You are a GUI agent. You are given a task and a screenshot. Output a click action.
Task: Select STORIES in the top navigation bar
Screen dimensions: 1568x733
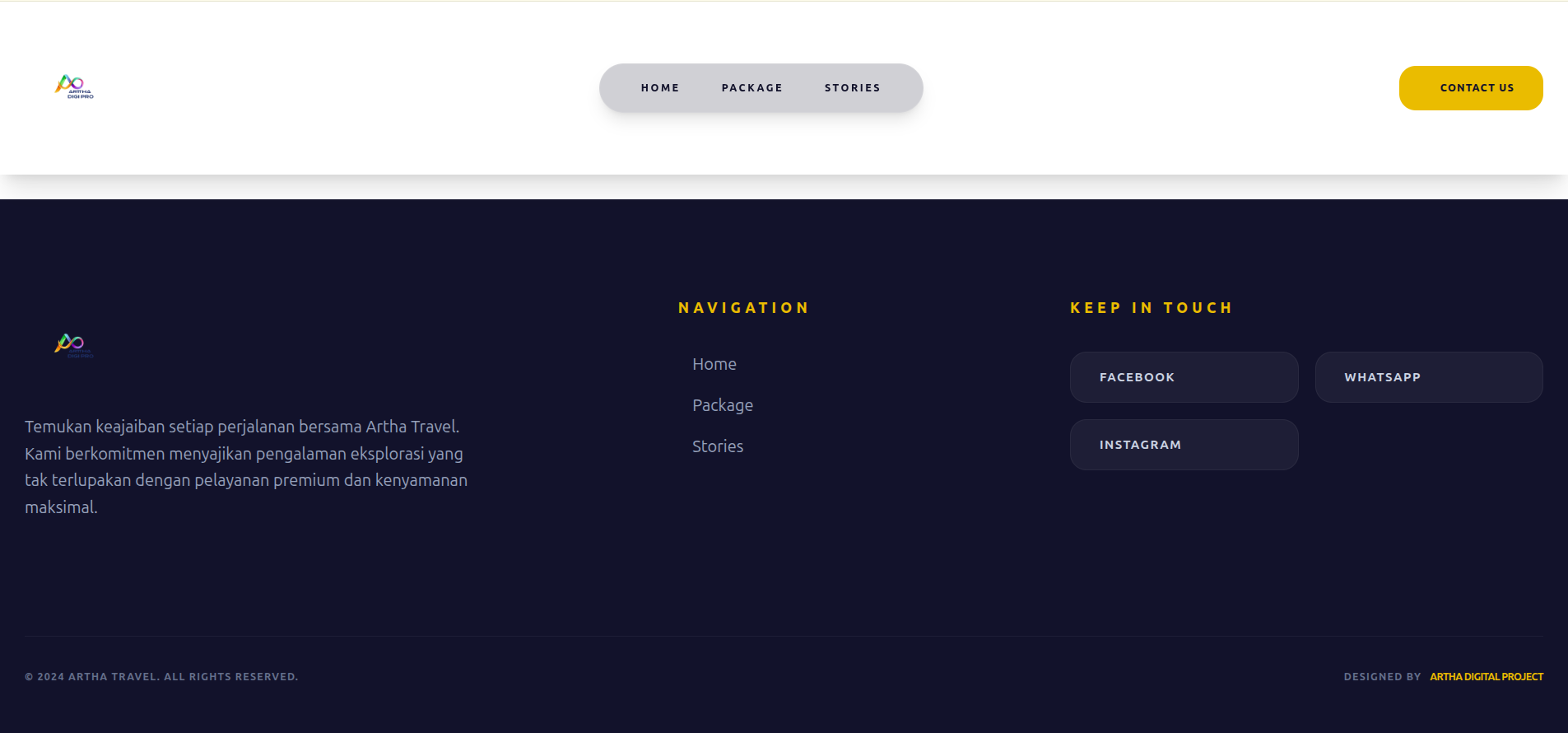pos(852,88)
